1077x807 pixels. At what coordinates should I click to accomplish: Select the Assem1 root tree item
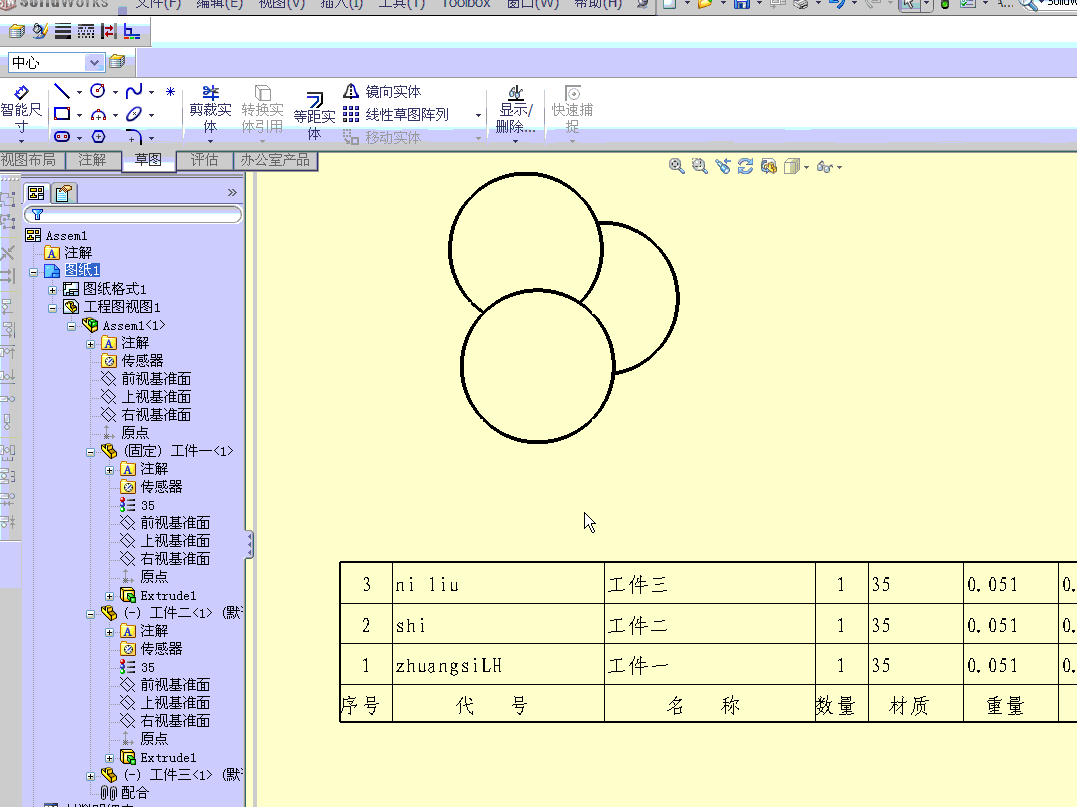coord(66,236)
